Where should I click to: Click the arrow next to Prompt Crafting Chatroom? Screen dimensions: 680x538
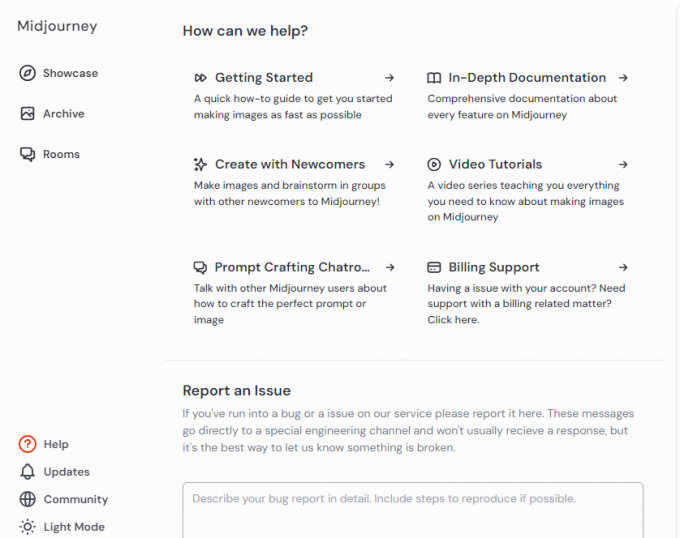390,267
